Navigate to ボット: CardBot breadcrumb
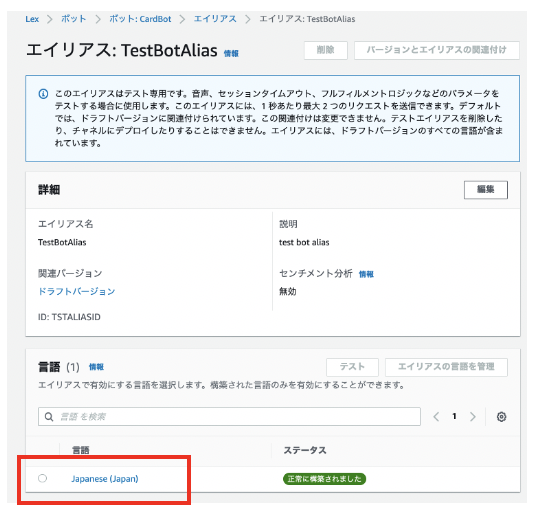This screenshot has width=536, height=522. tap(140, 19)
